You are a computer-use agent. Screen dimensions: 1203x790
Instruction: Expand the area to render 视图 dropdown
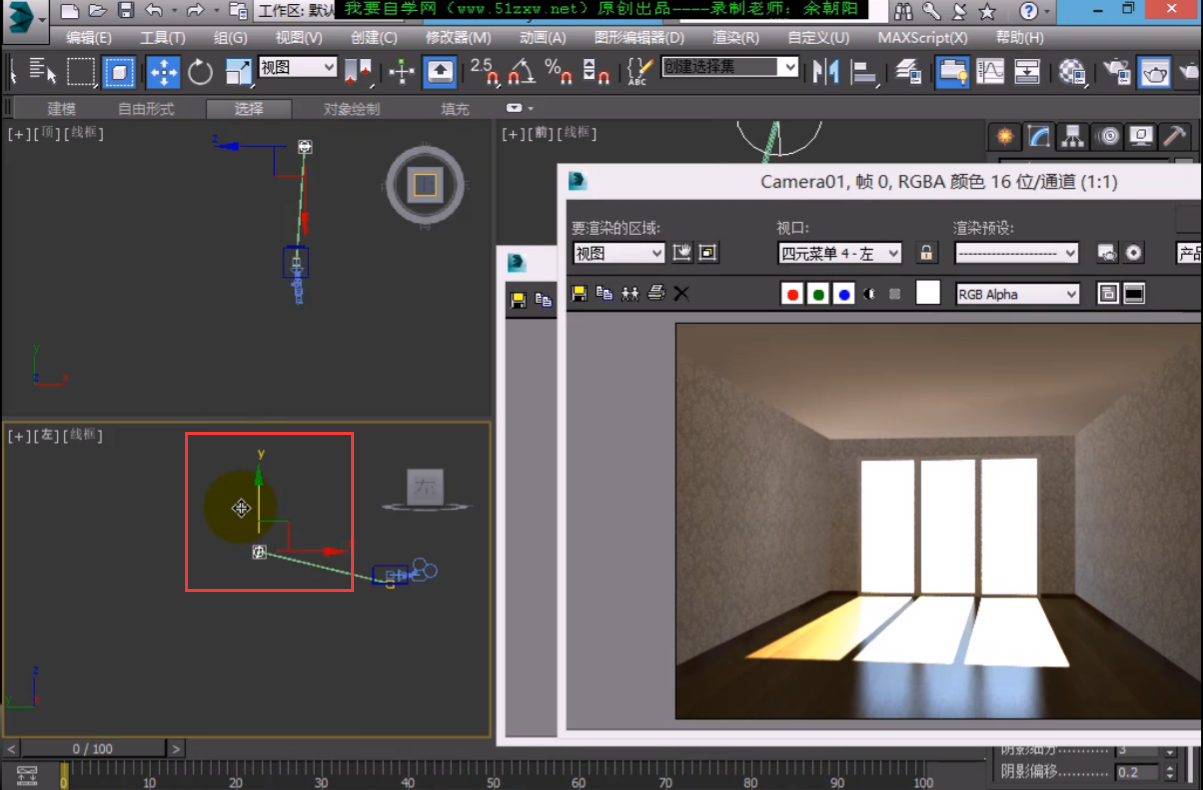(x=618, y=253)
